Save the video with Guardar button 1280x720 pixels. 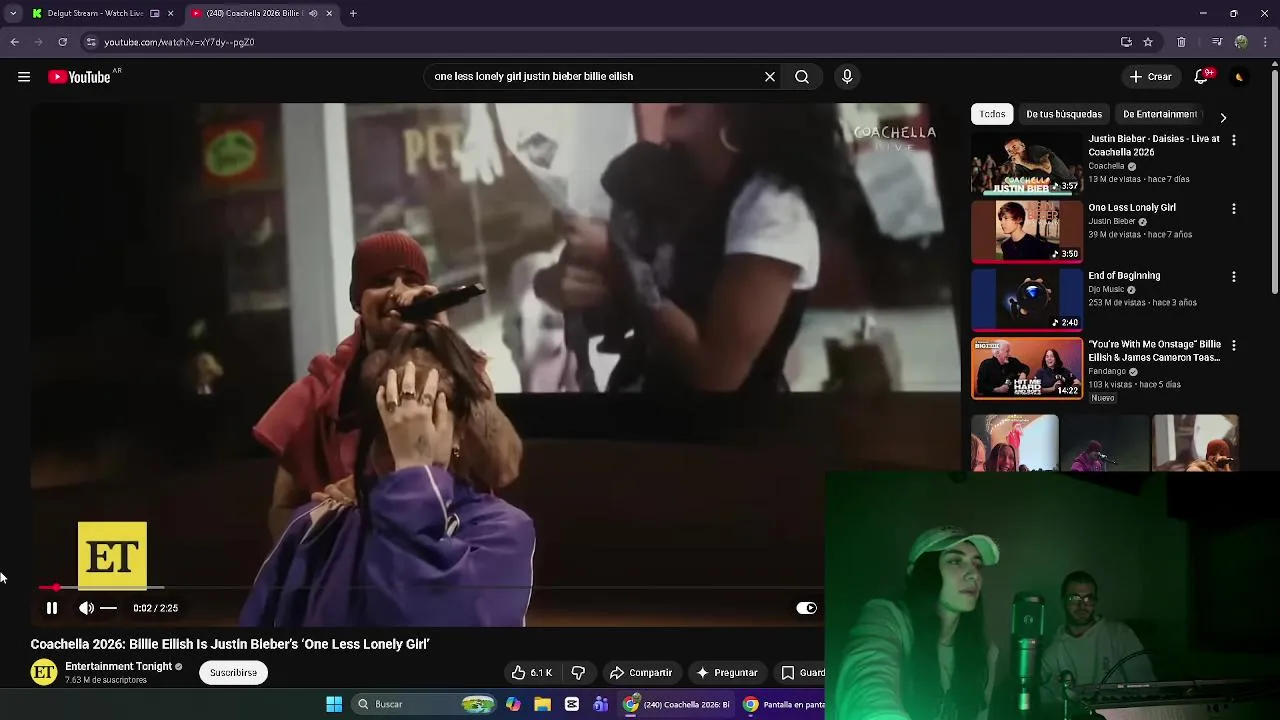[801, 673]
